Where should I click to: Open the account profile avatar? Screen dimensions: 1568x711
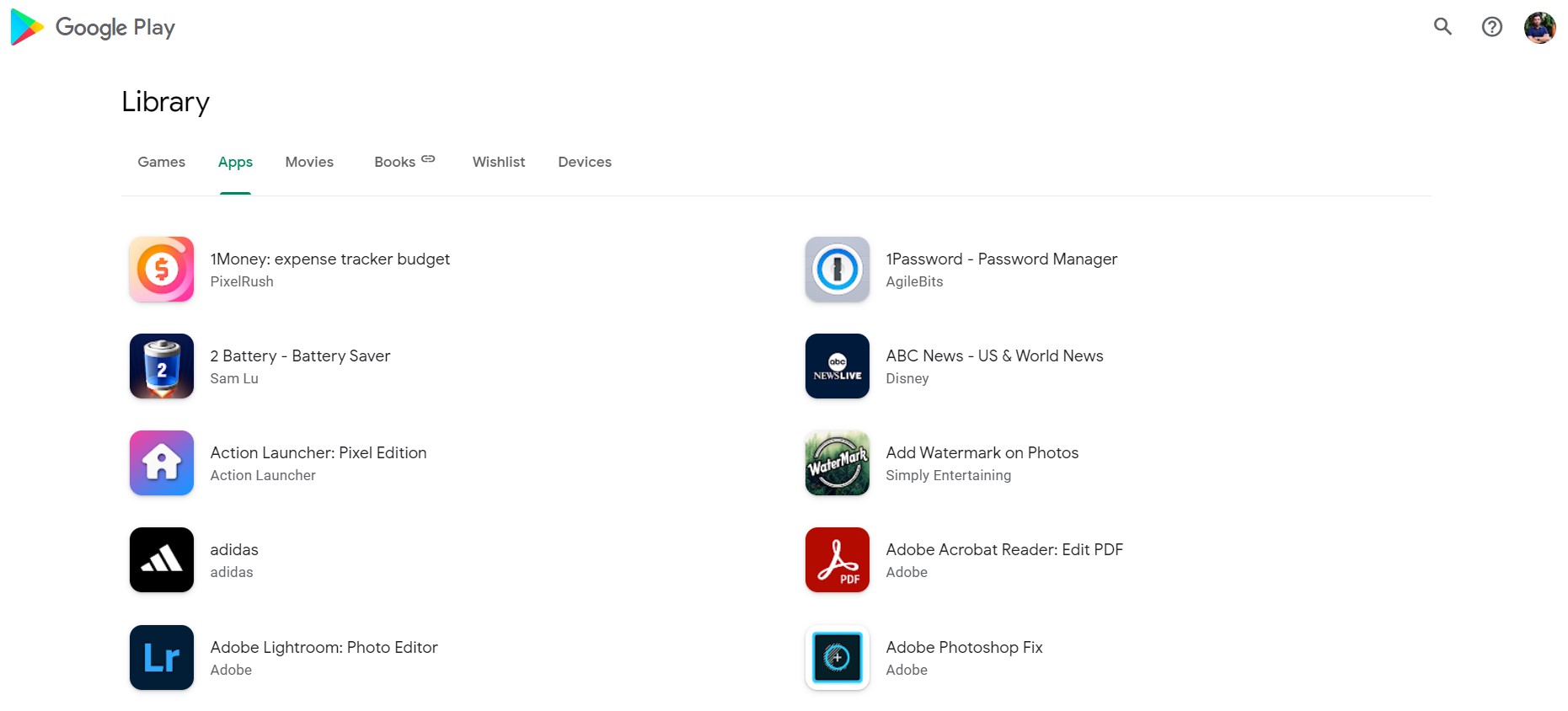[1539, 28]
